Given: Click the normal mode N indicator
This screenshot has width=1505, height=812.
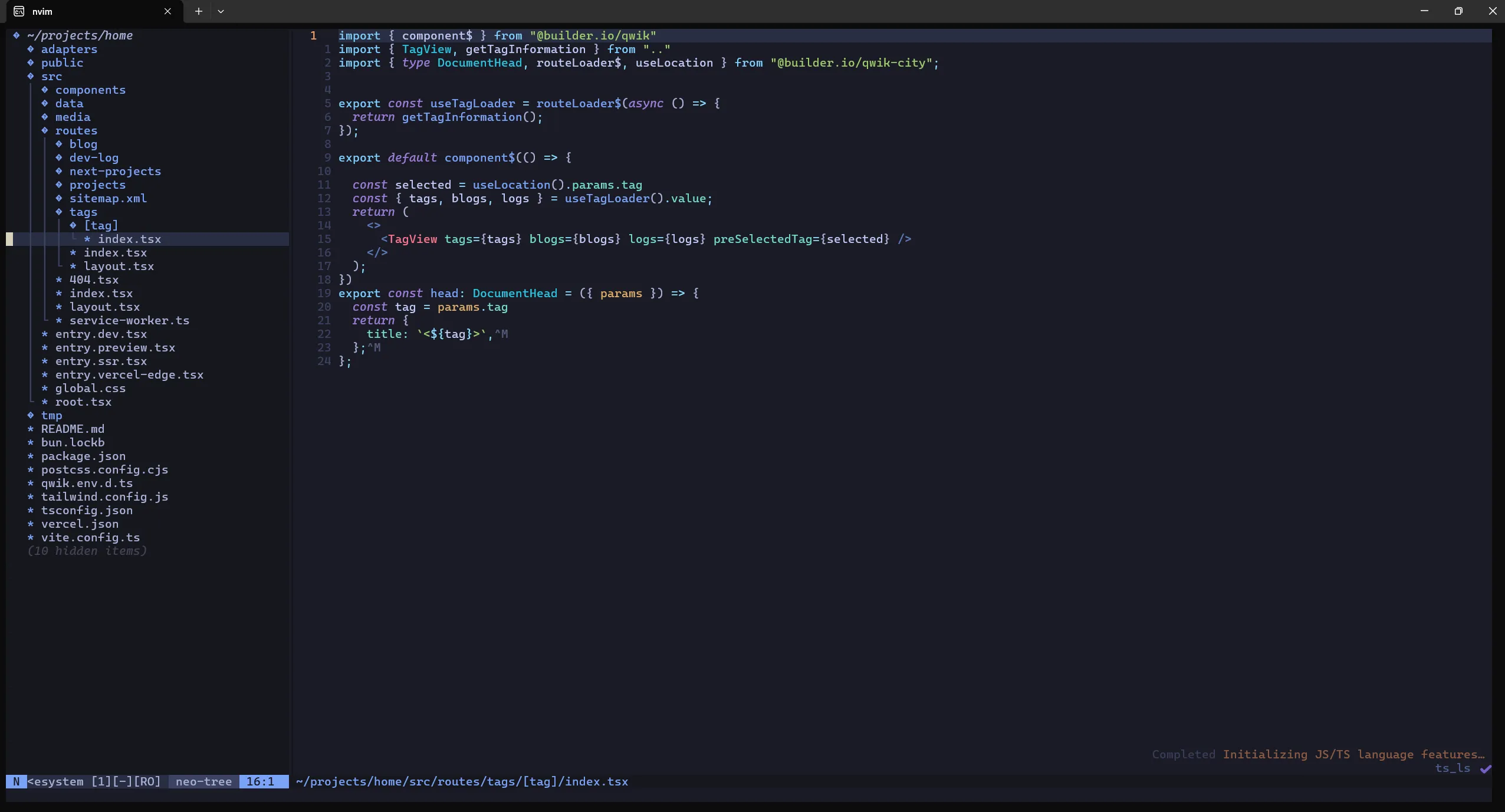Looking at the screenshot, I should click(13, 781).
